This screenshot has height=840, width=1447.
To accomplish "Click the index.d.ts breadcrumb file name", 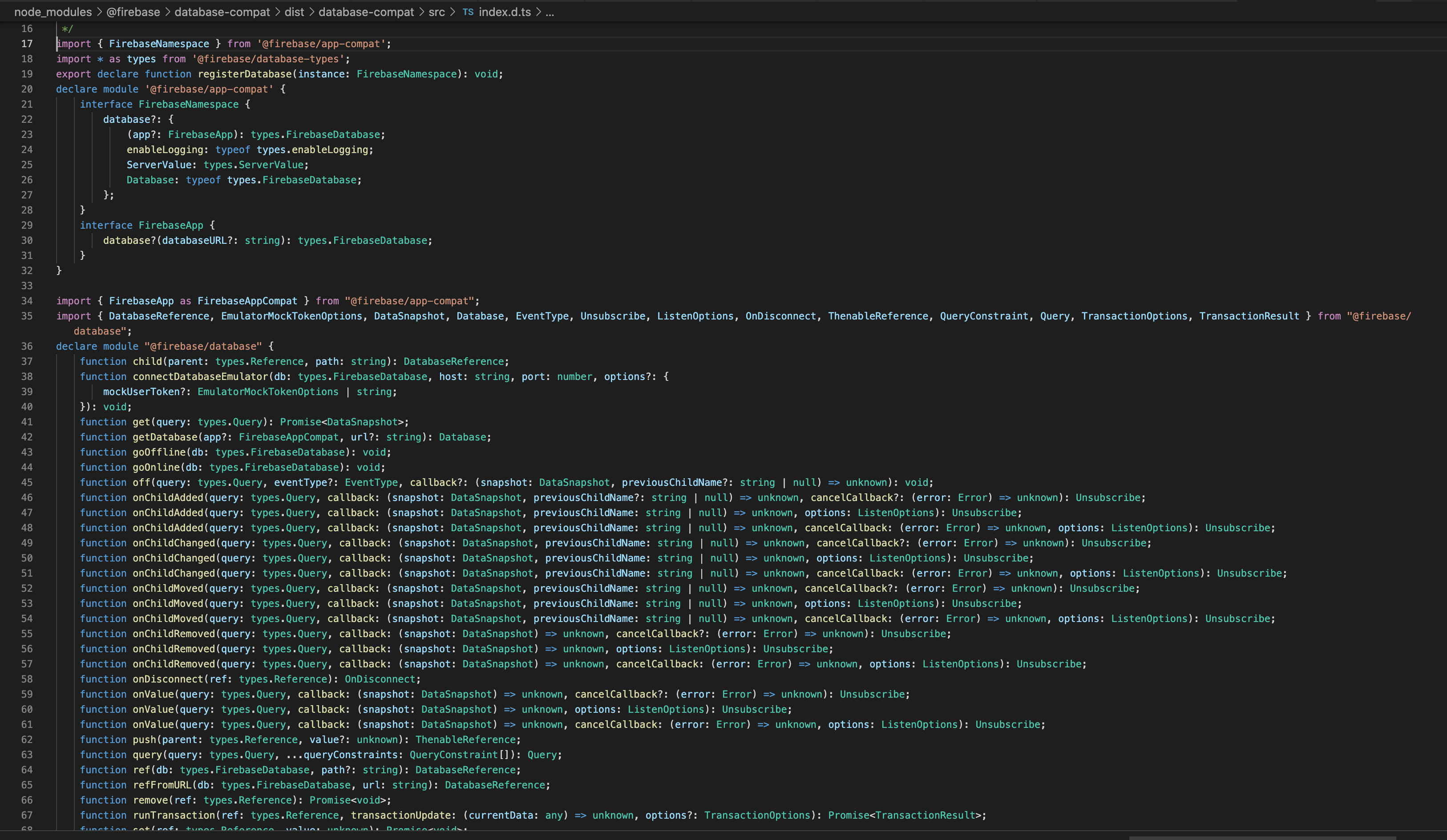I will coord(505,12).
